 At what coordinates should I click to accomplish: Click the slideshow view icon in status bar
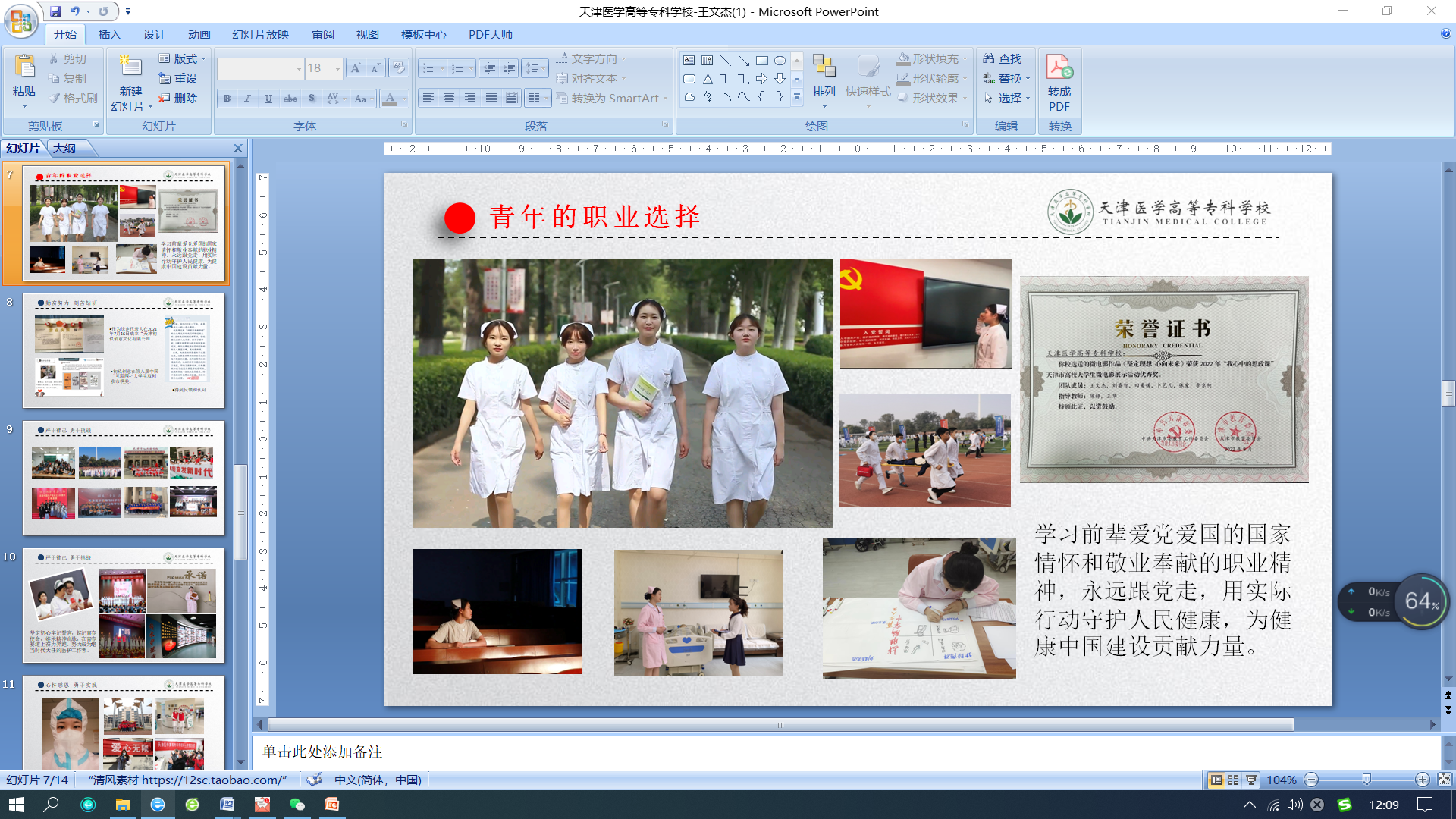click(1251, 780)
